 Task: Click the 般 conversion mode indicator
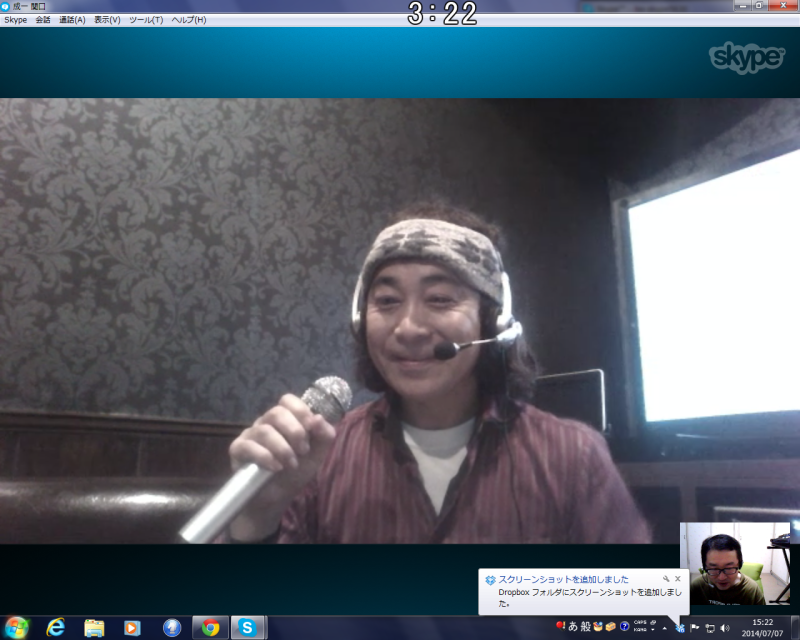tap(585, 626)
